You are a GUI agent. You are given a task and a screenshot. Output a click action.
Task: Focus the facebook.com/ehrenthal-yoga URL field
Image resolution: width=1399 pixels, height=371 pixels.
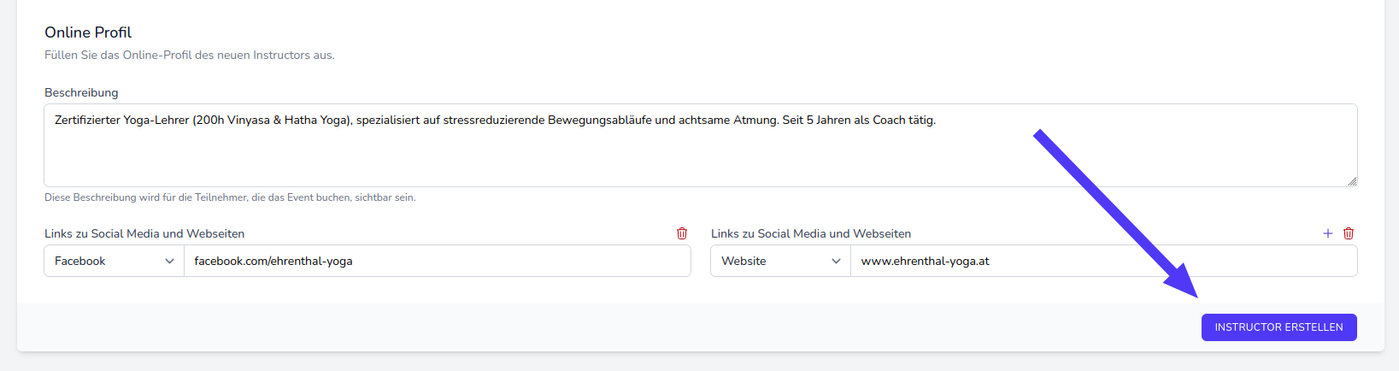(x=437, y=261)
